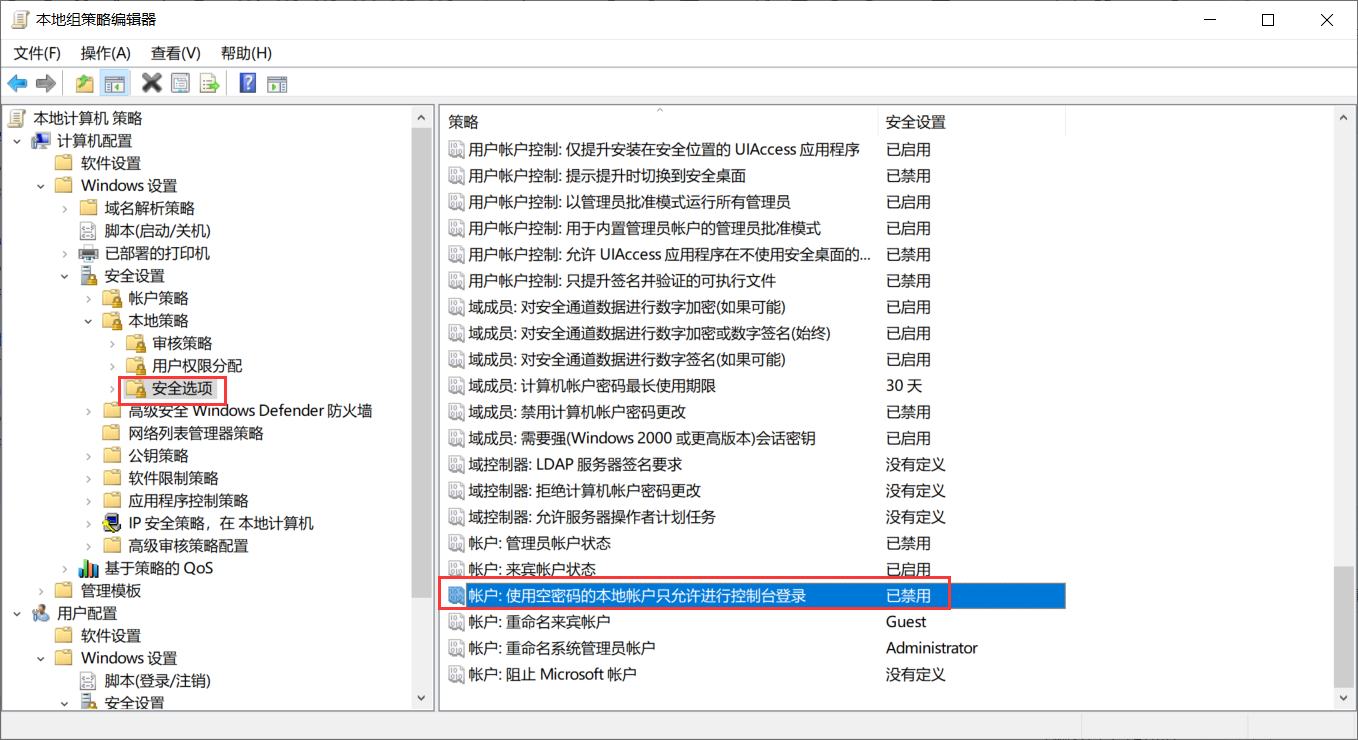
Task: Click the console tree scrollbar down arrow
Action: 422,700
